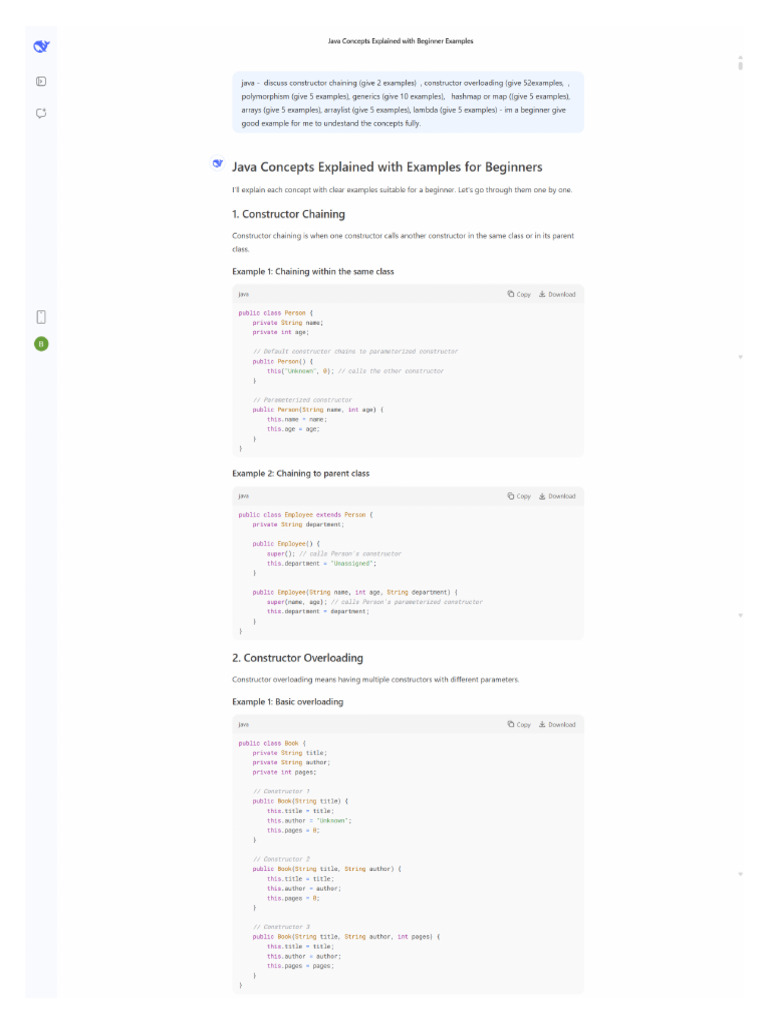Click the DeepSeek avatar beside the response heading
The width and height of the screenshot is (768, 1024).
[217, 163]
